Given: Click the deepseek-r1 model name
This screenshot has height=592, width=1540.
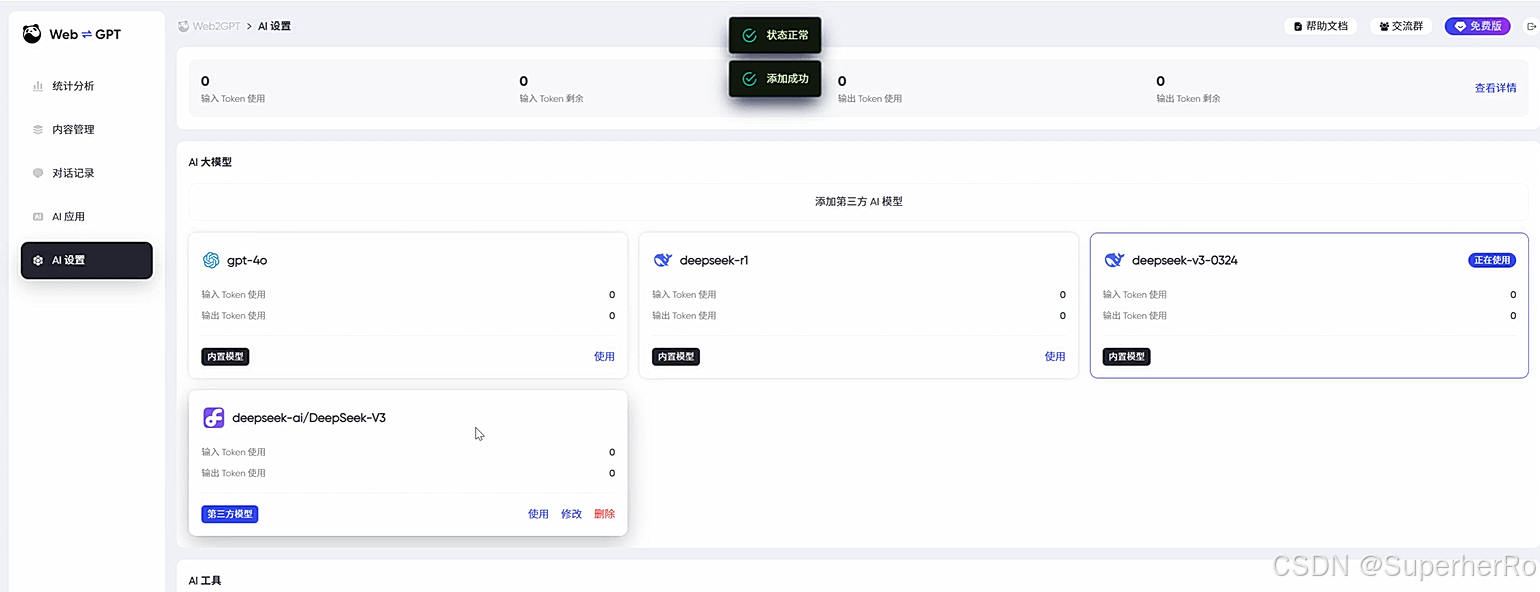Looking at the screenshot, I should point(714,260).
